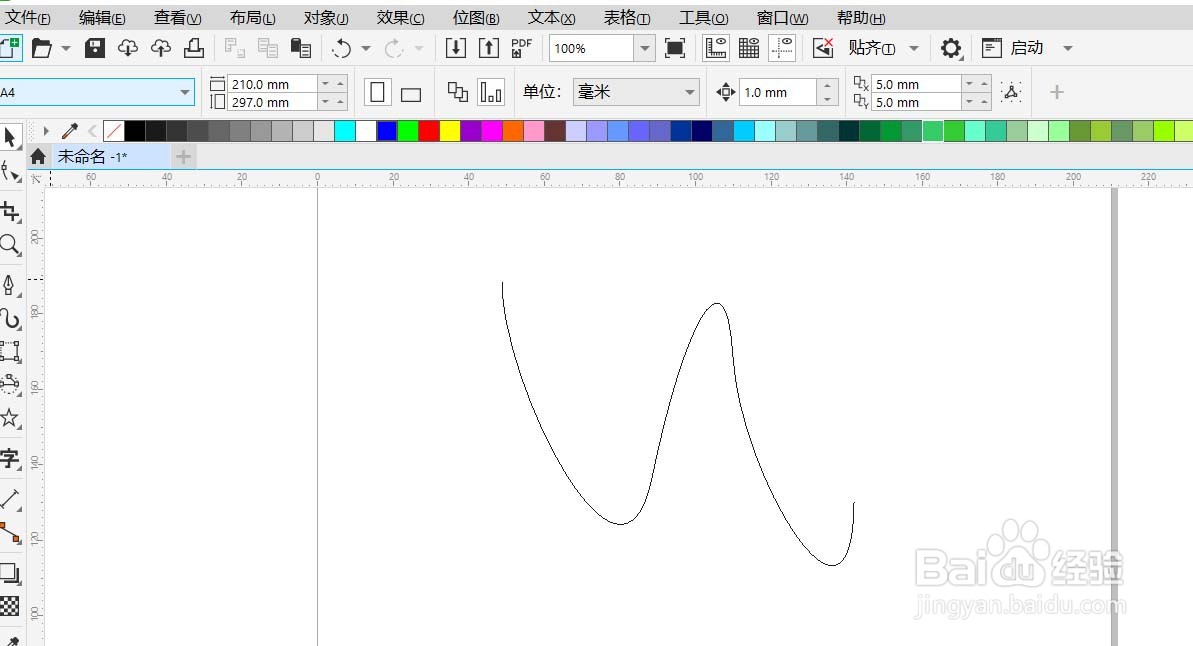Click the nudge distance field 1.0 mm
The height and width of the screenshot is (646, 1193).
[777, 93]
